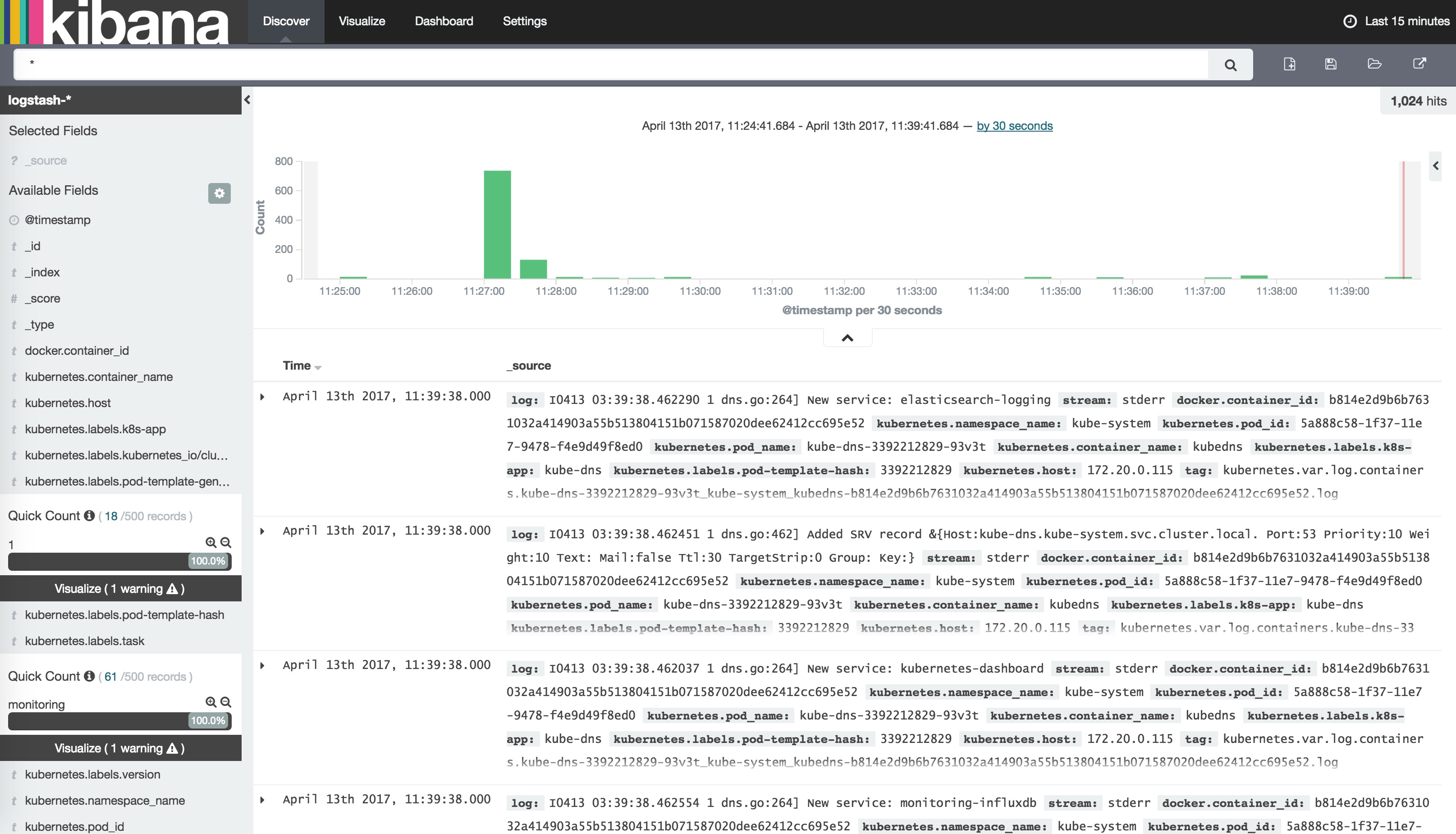The height and width of the screenshot is (834, 1456).
Task: Hide the histogram with up chevron
Action: pos(847,338)
